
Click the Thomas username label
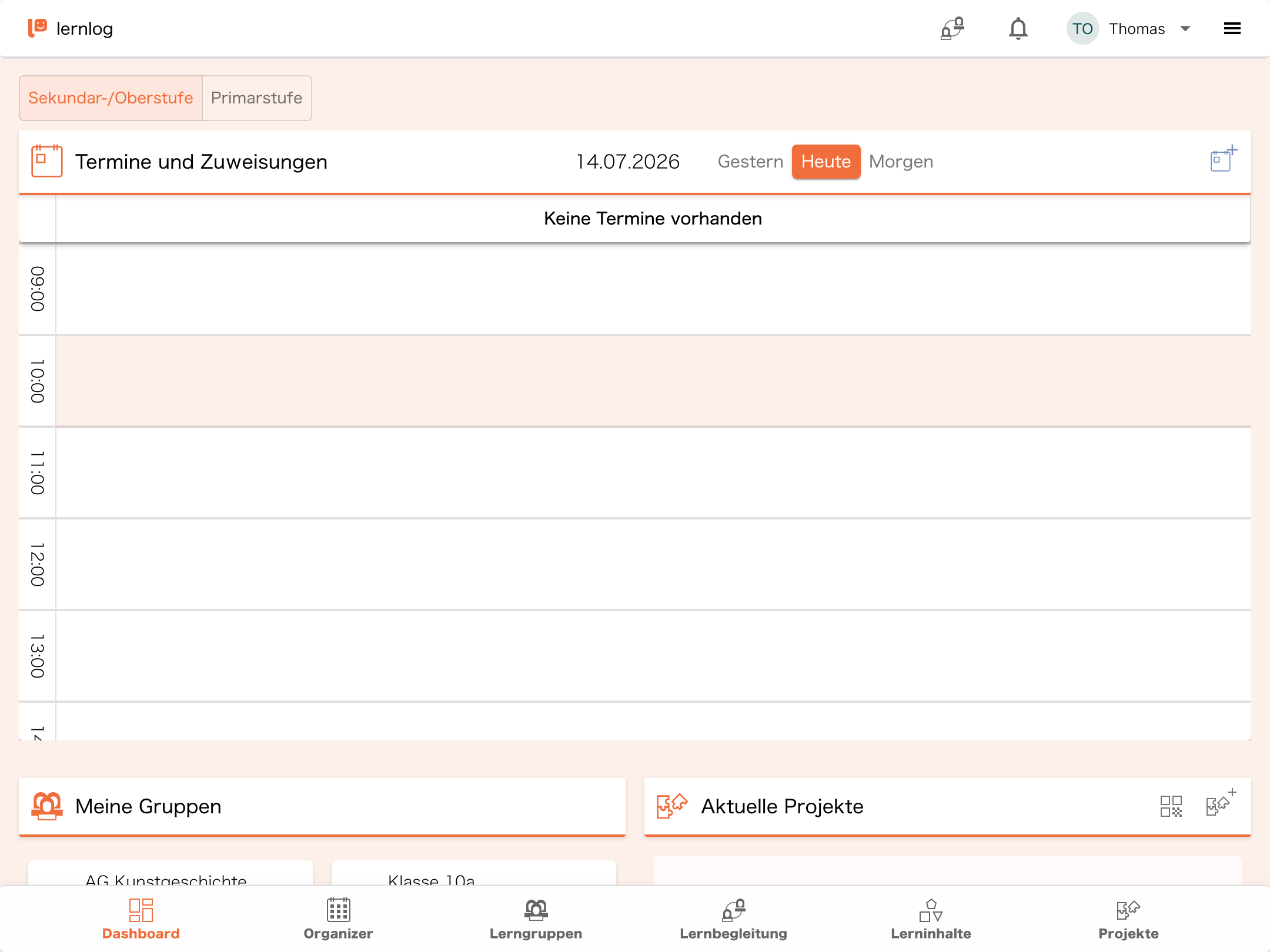[1137, 29]
